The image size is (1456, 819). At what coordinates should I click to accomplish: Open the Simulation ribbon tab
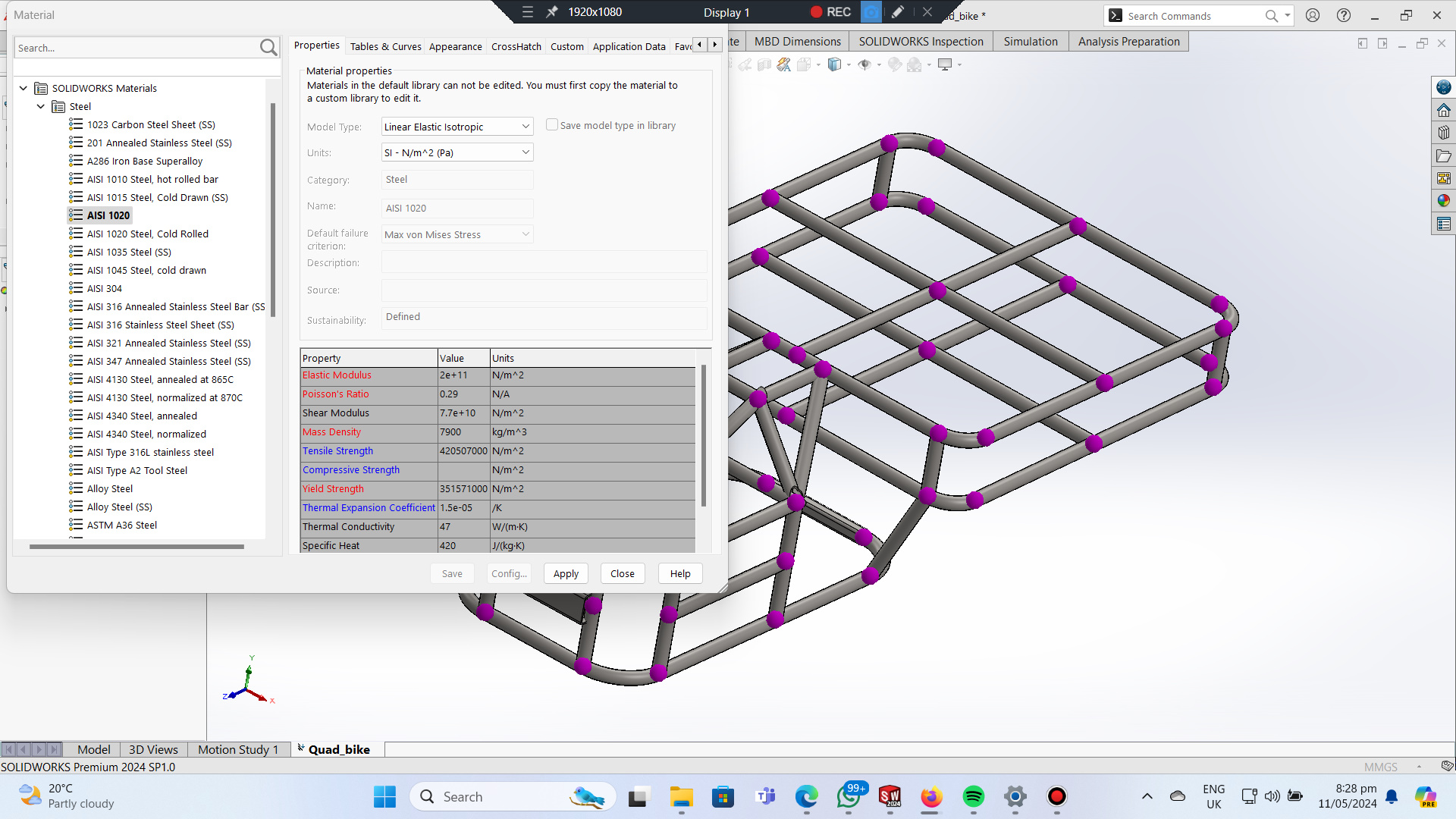tap(1030, 42)
